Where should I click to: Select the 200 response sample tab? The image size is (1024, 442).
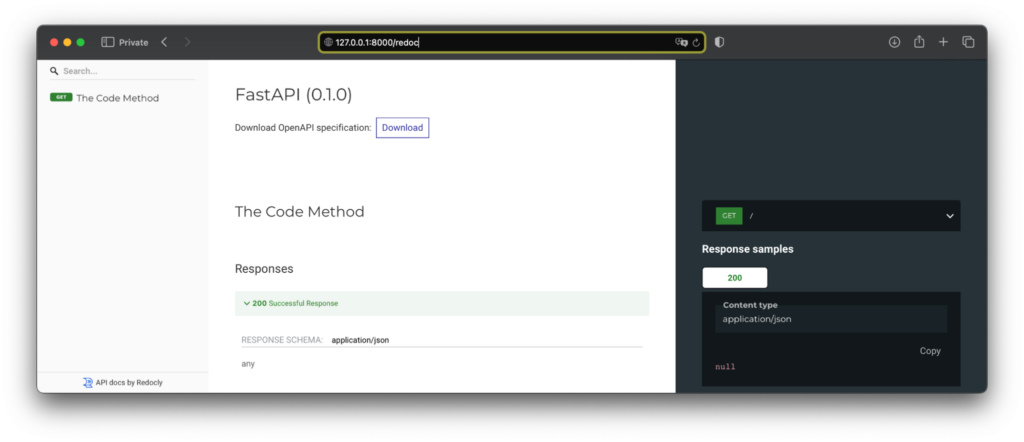[735, 277]
